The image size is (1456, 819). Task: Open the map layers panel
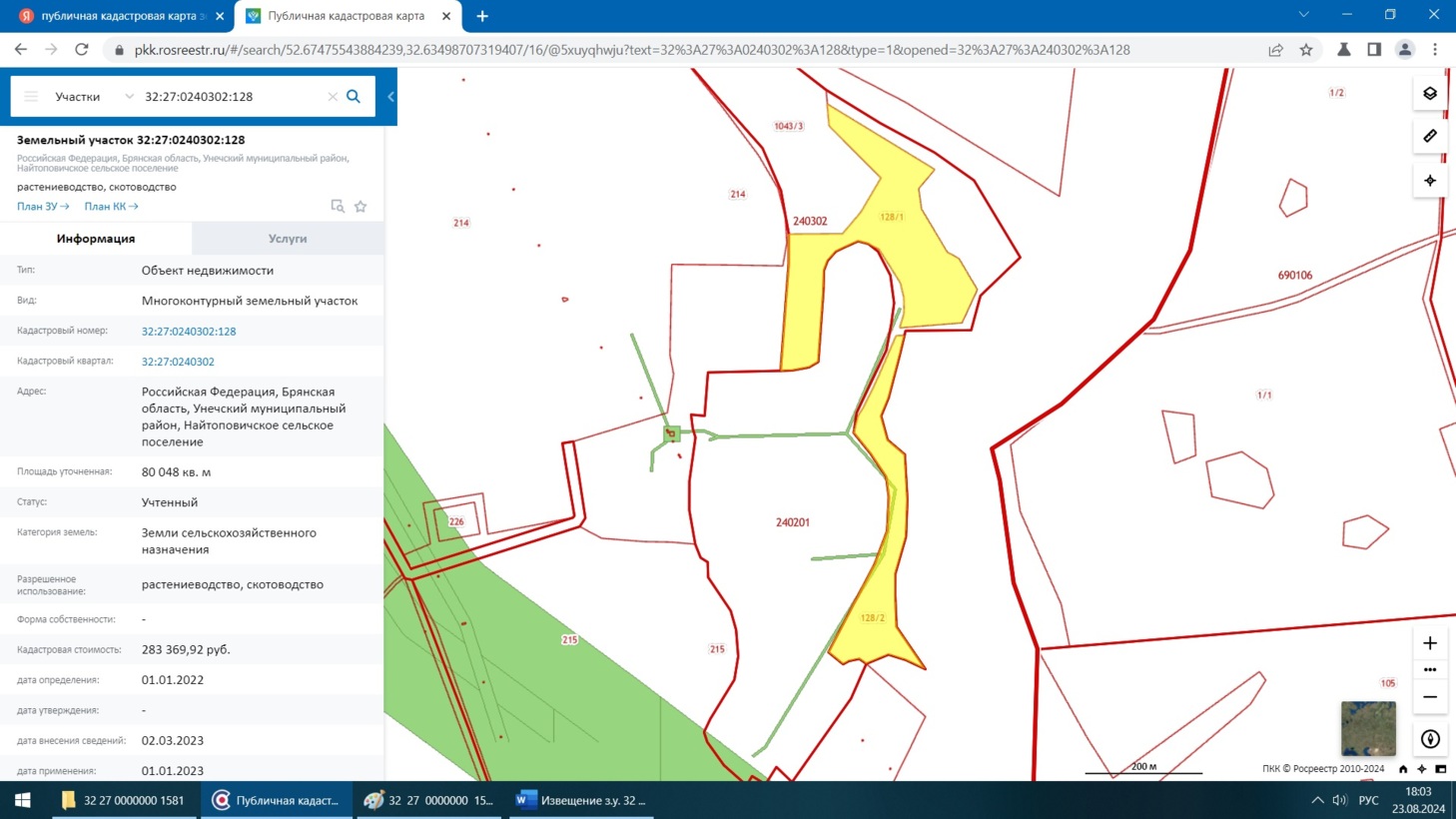(1430, 94)
